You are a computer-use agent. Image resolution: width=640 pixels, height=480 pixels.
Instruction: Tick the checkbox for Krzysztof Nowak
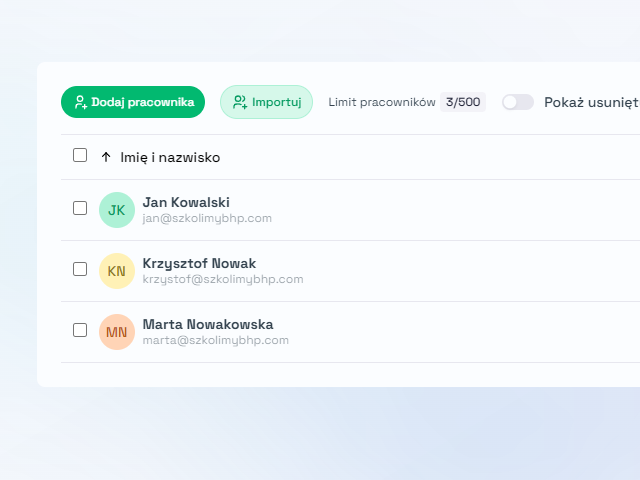[80, 269]
